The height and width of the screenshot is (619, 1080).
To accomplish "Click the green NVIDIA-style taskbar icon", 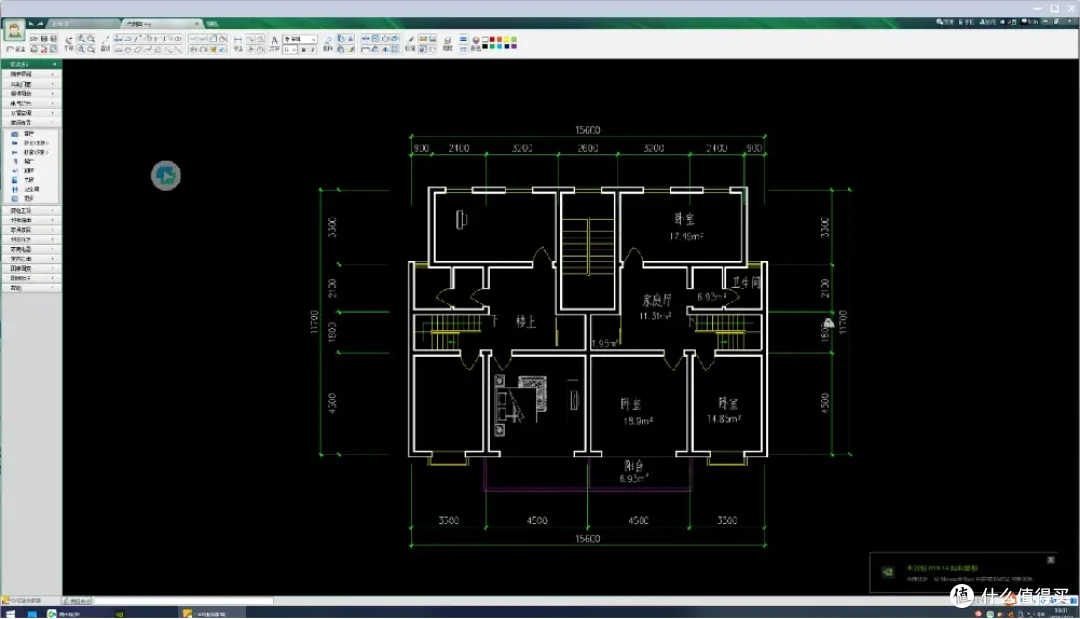I will coord(119,613).
